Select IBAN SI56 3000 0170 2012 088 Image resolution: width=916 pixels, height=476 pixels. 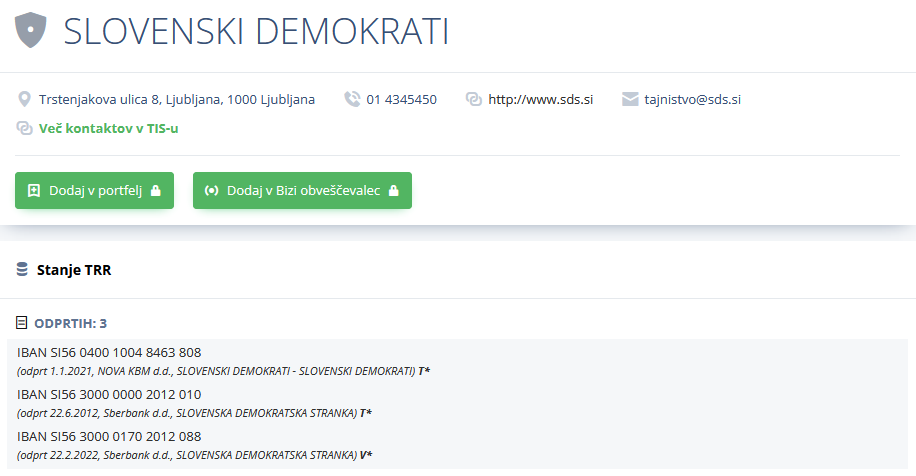coord(109,436)
